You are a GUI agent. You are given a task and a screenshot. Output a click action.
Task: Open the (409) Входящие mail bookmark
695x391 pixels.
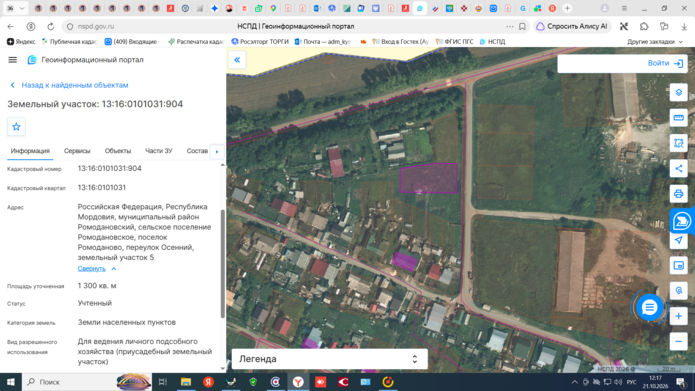click(x=131, y=42)
